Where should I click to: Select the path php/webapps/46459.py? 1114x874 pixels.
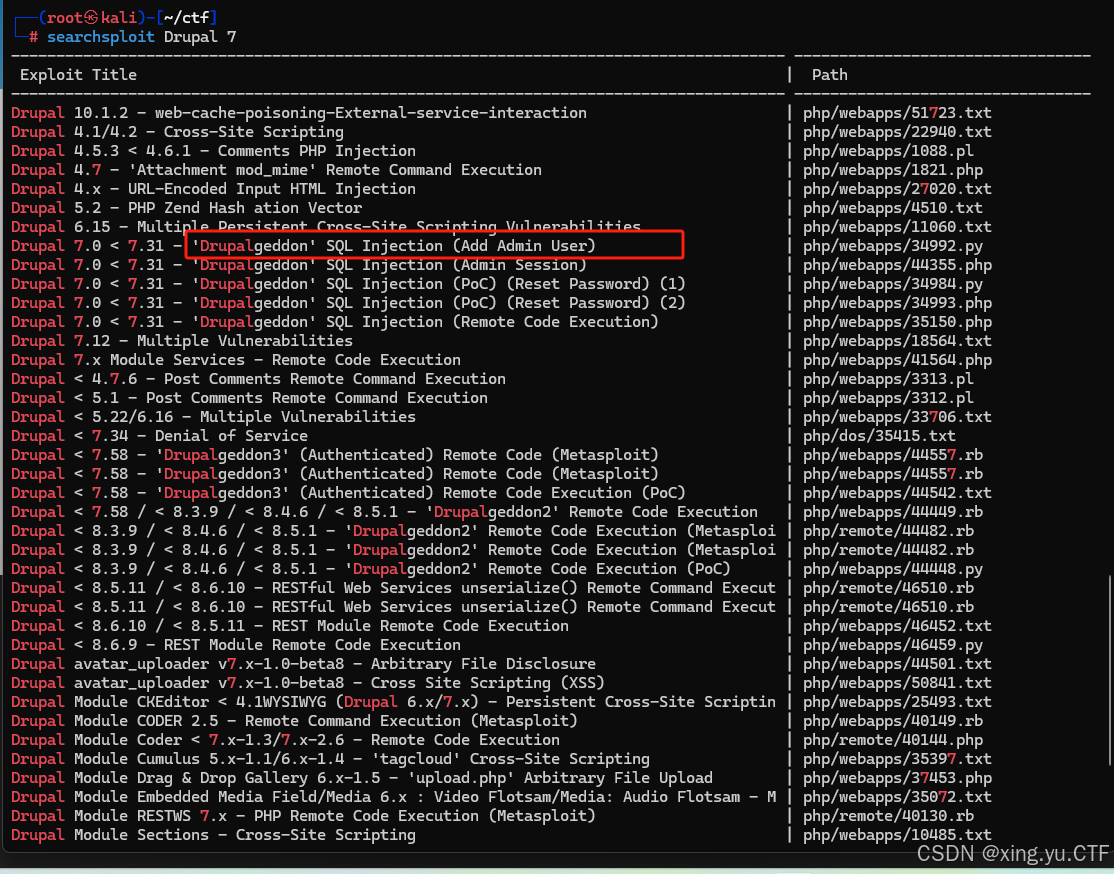[x=892, y=645]
